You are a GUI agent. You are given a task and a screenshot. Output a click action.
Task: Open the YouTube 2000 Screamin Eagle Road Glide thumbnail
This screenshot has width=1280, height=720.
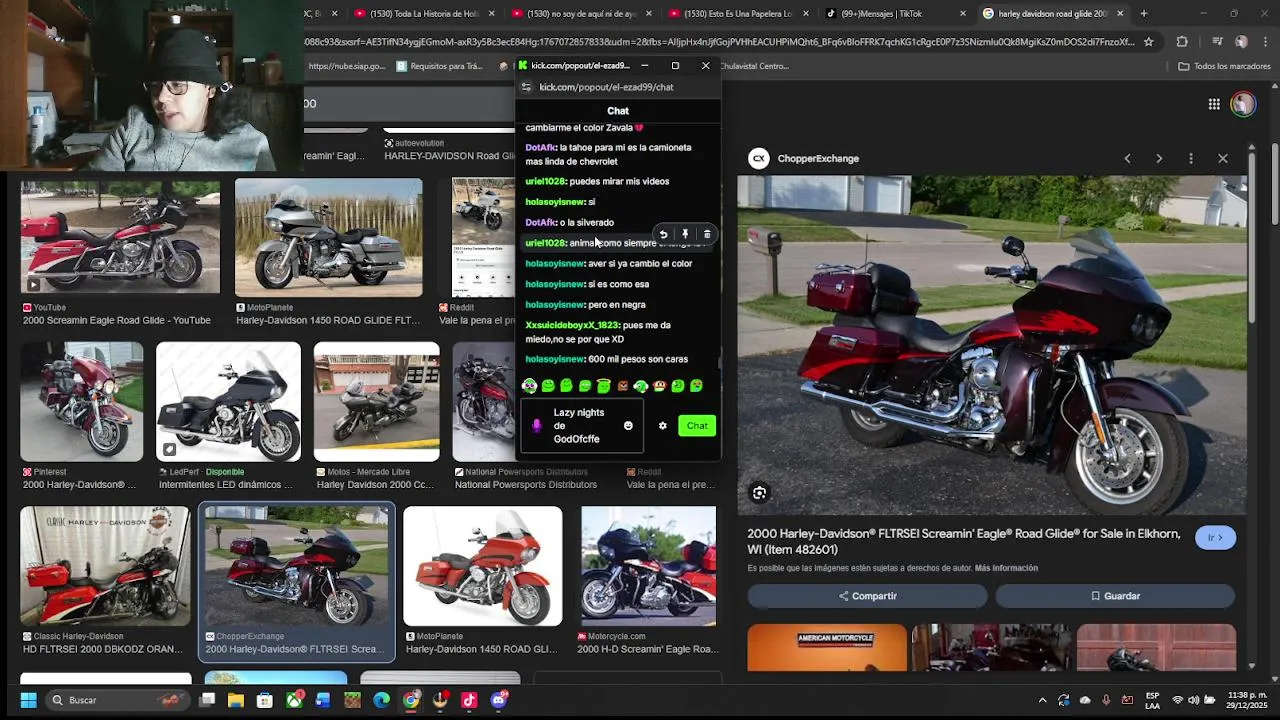point(120,237)
